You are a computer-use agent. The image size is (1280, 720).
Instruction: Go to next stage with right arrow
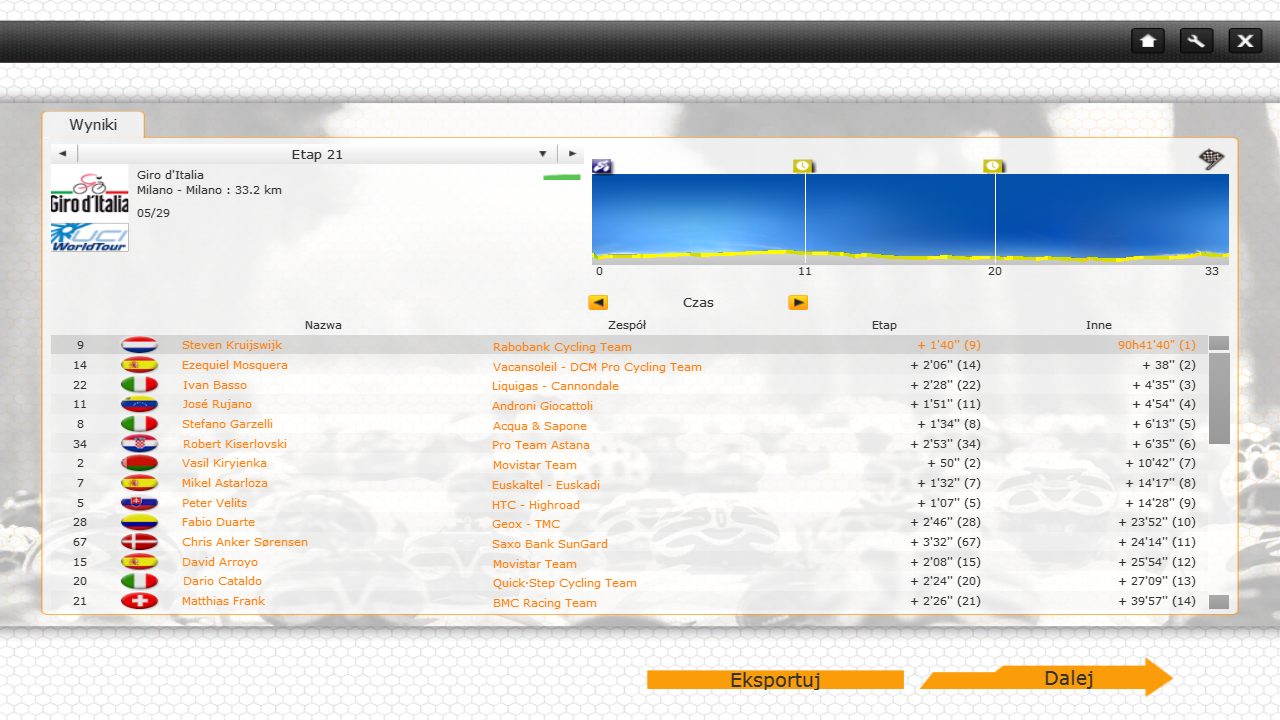pyautogui.click(x=572, y=154)
